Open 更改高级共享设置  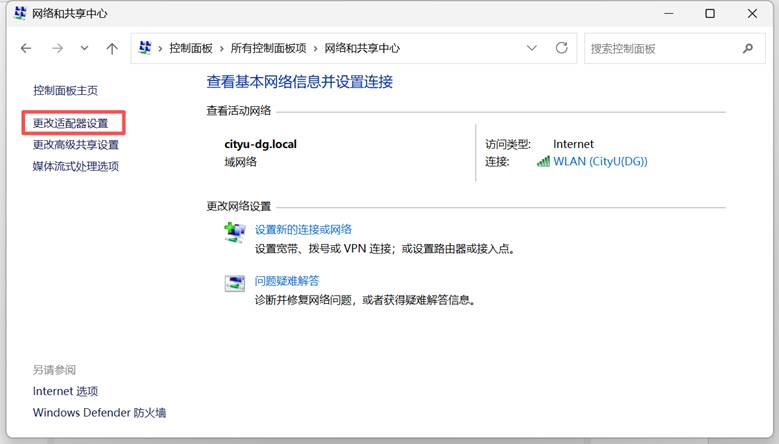(76, 145)
